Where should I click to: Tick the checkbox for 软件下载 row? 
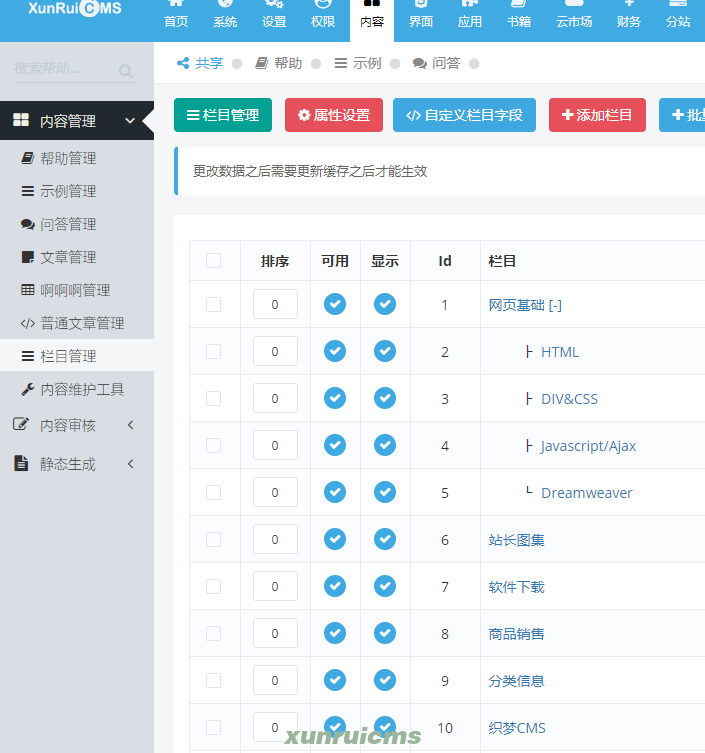pos(213,586)
